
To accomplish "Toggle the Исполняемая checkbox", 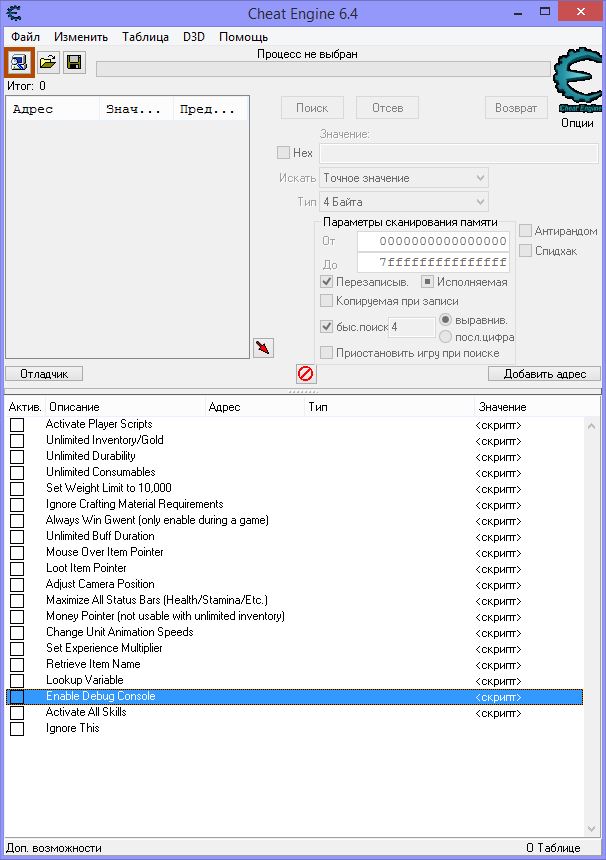I will [427, 282].
